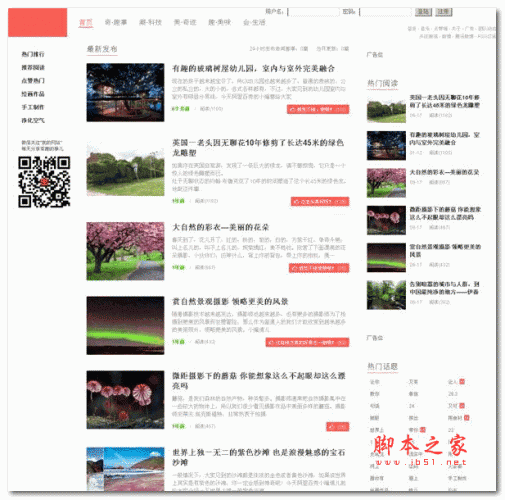Image resolution: width=505 pixels, height=500 pixels.
Task: Open the 手工制作 hot topic tag
Action: [457, 478]
